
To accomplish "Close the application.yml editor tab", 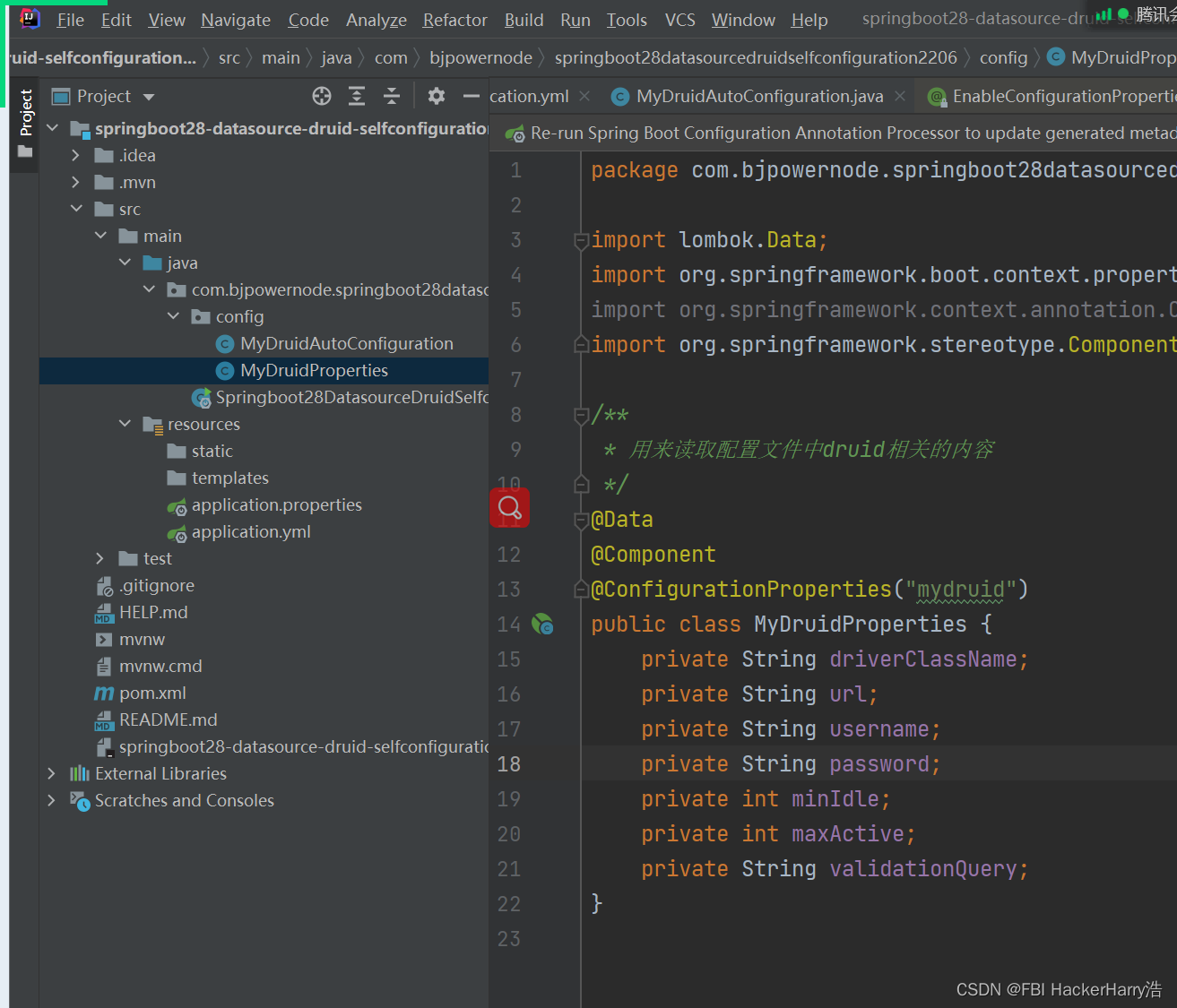I will (584, 96).
